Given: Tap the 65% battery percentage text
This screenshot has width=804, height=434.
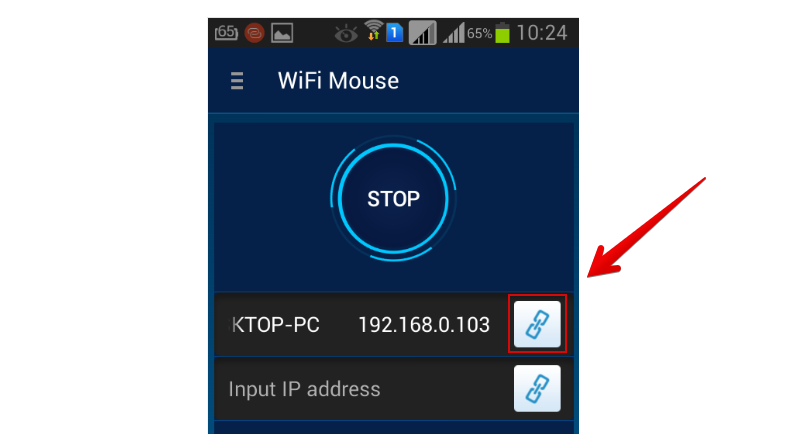Looking at the screenshot, I should tap(479, 34).
